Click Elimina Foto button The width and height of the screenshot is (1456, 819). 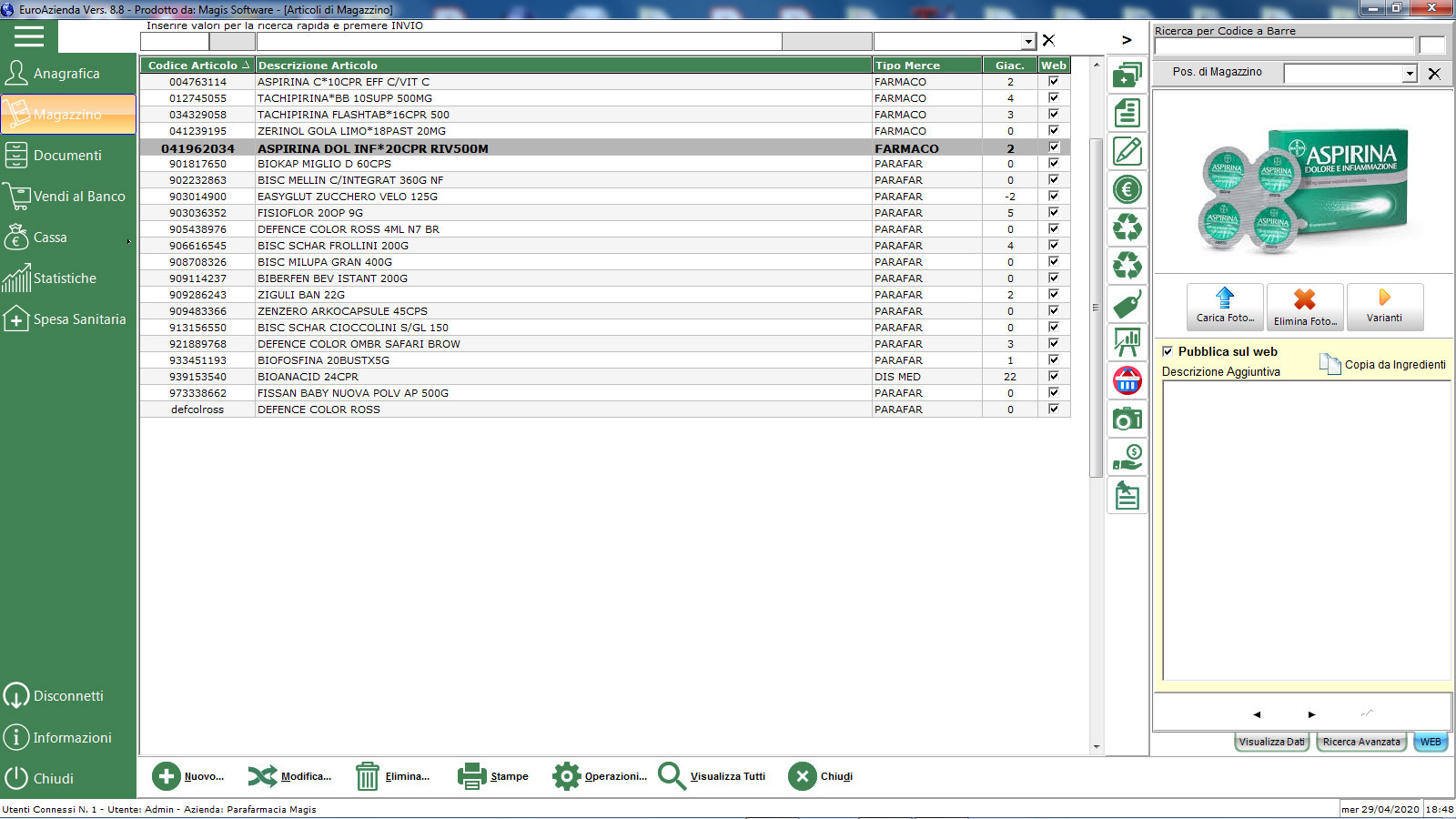click(x=1305, y=307)
